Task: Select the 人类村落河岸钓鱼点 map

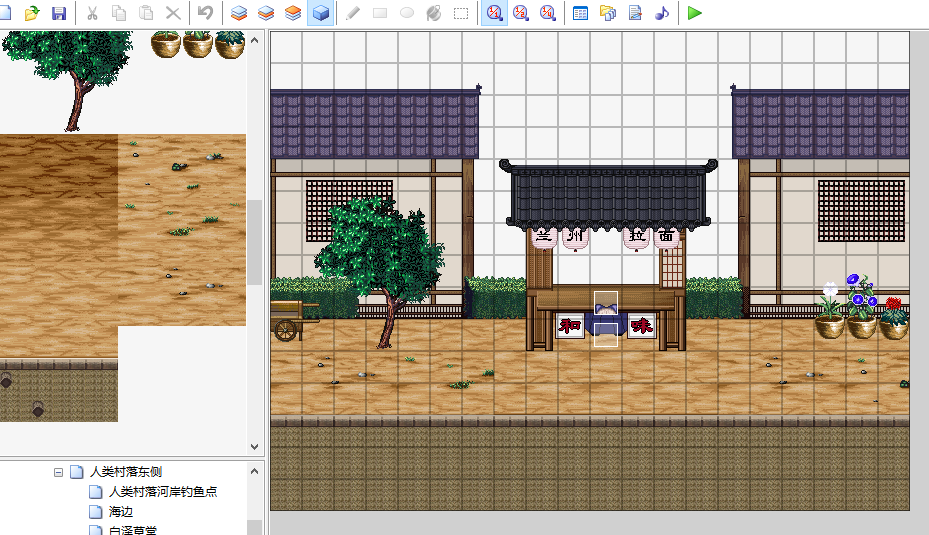Action: point(163,492)
